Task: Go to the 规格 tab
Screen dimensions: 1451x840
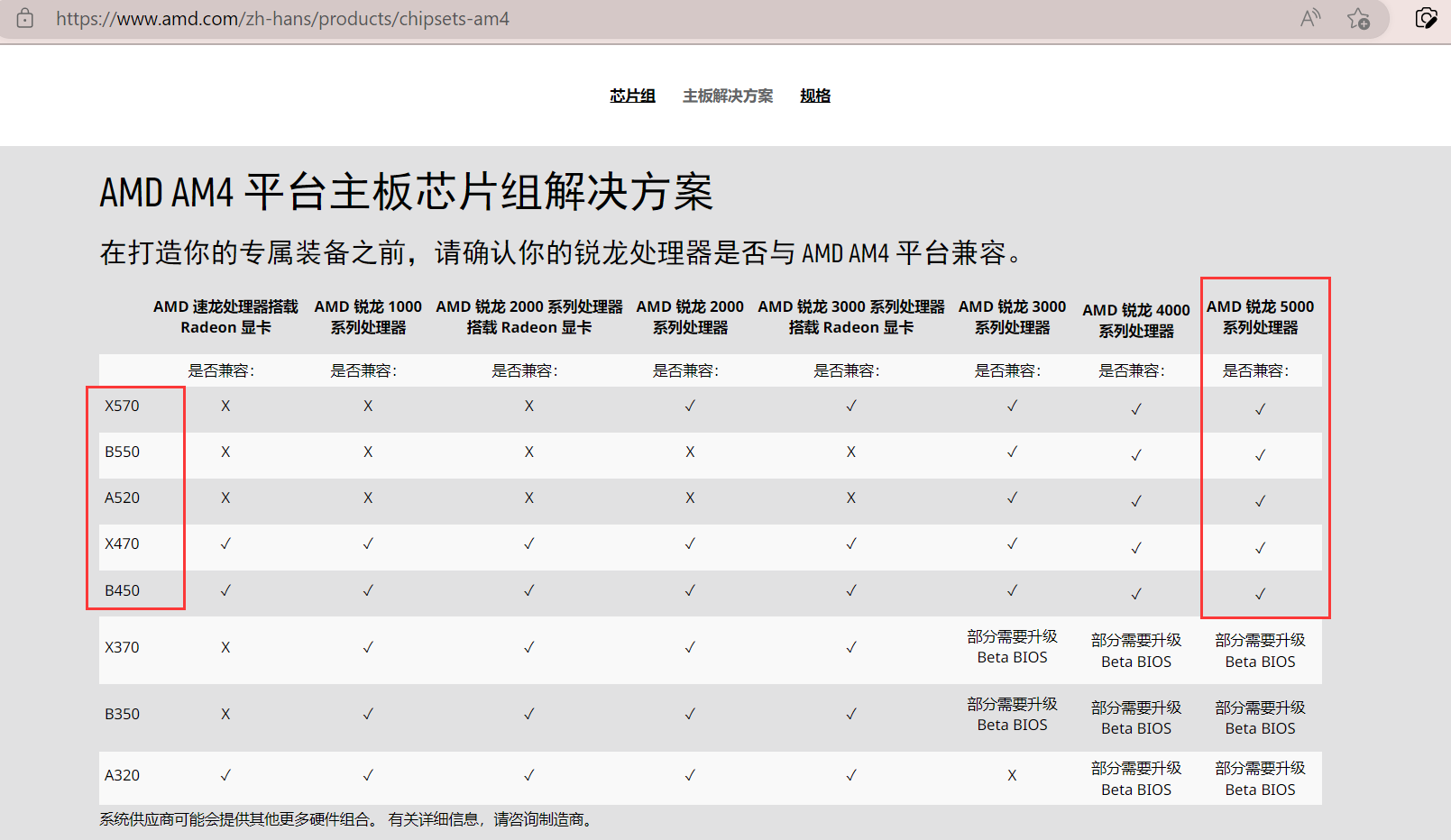Action: 815,96
